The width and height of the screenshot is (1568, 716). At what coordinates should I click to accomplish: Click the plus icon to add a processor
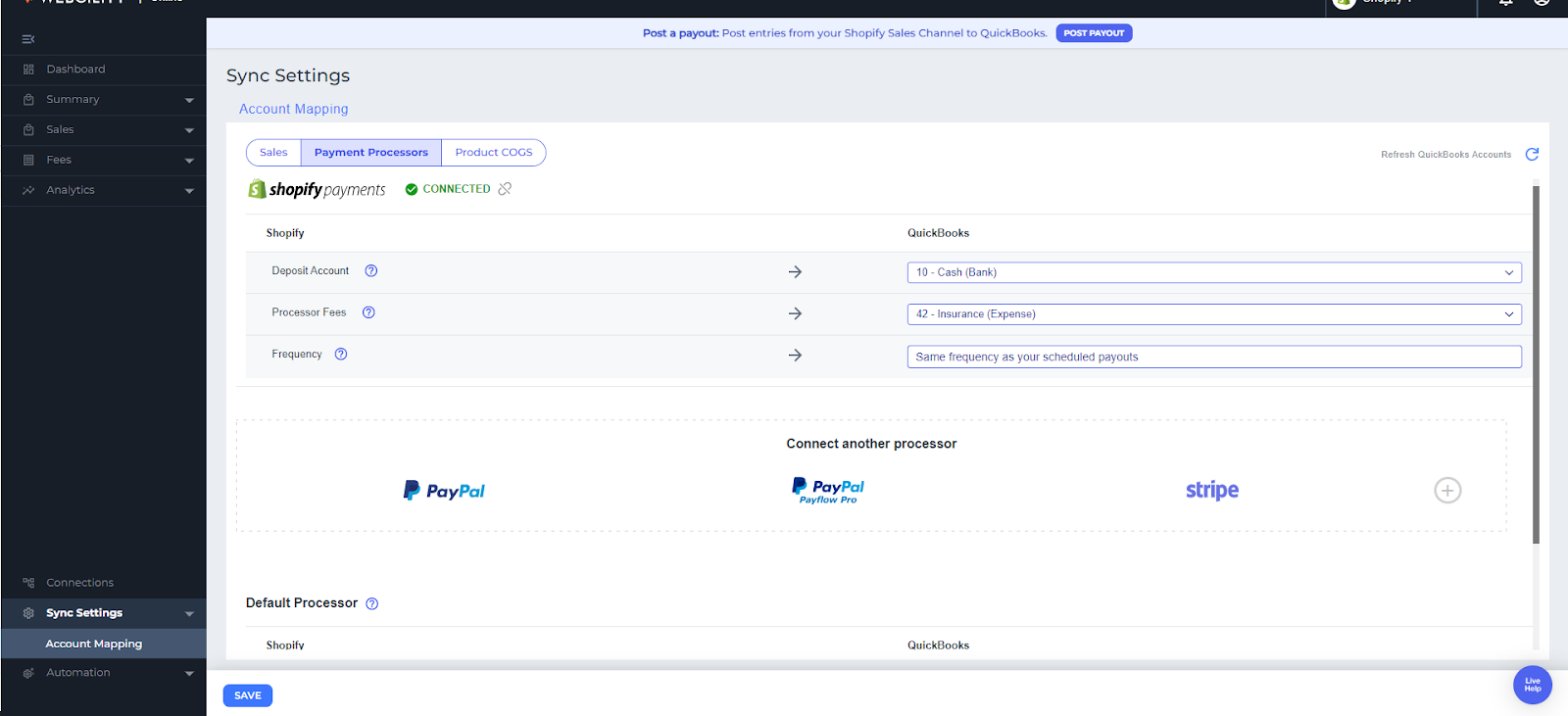[1447, 491]
